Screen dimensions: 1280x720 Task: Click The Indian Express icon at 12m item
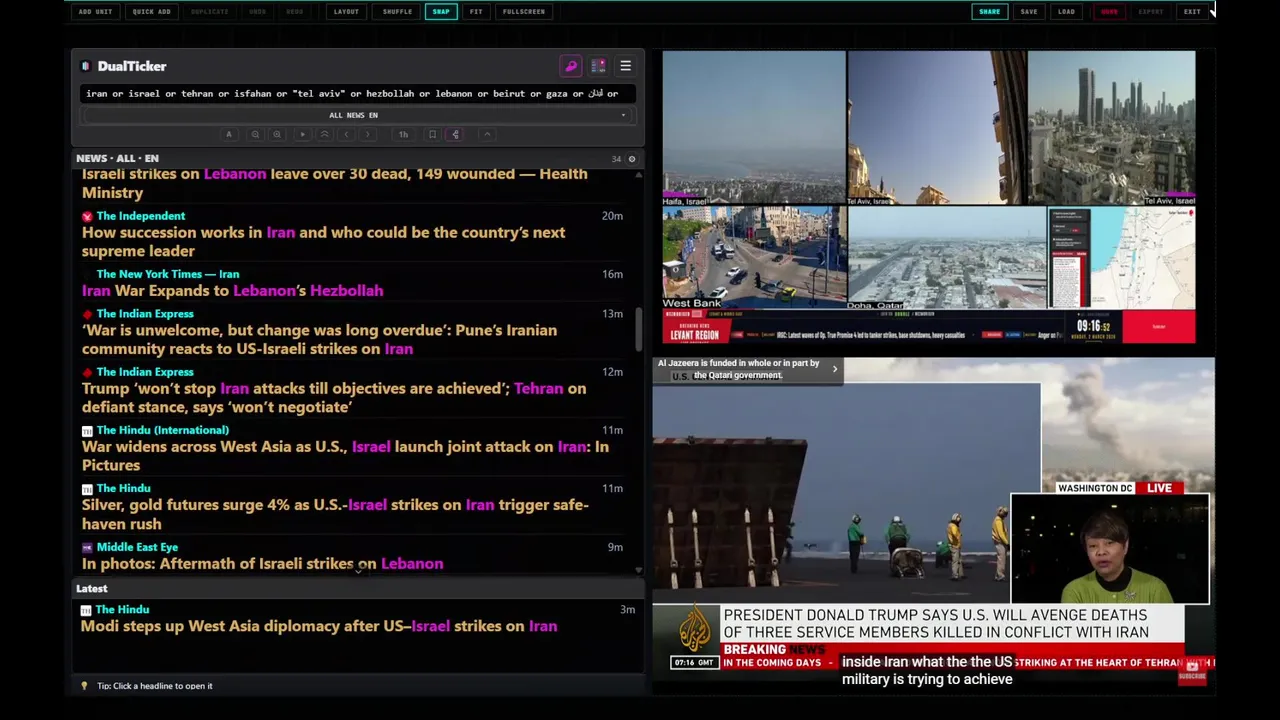click(87, 372)
